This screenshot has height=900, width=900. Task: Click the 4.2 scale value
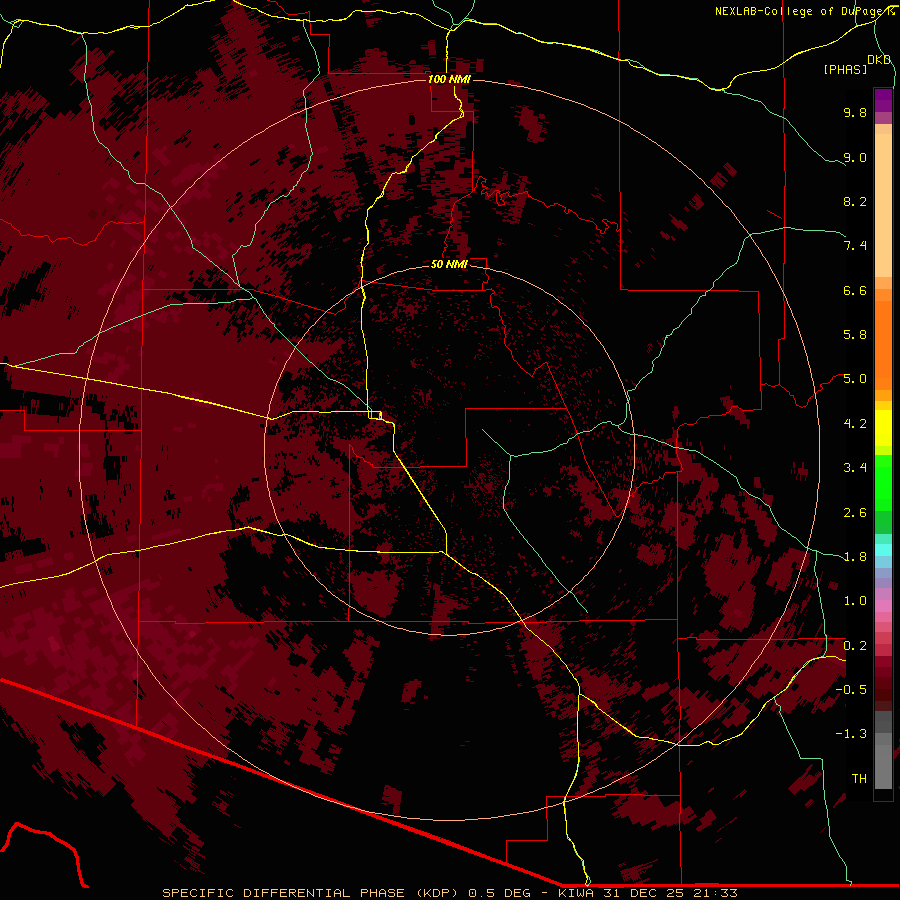[855, 424]
